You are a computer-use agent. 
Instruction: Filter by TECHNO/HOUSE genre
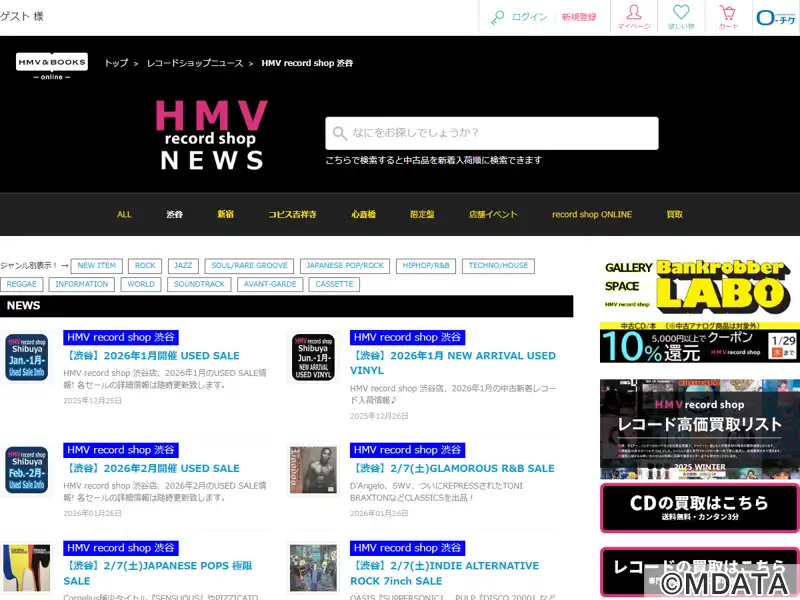pyautogui.click(x=498, y=266)
